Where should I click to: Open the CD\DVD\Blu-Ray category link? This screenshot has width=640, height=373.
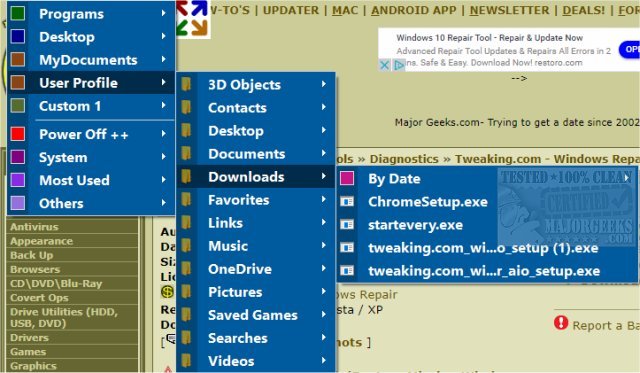click(x=56, y=284)
